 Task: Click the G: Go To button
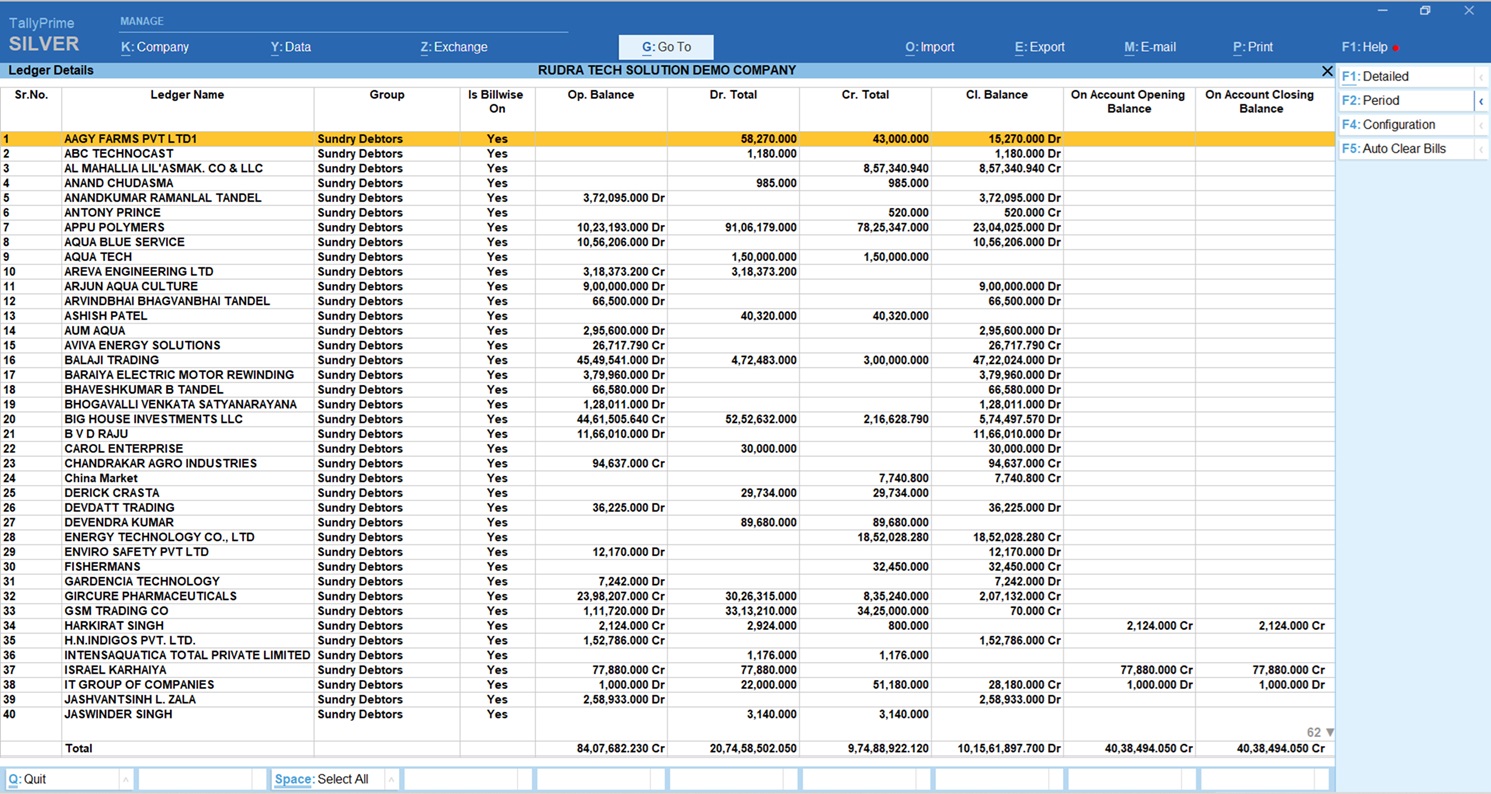click(666, 47)
